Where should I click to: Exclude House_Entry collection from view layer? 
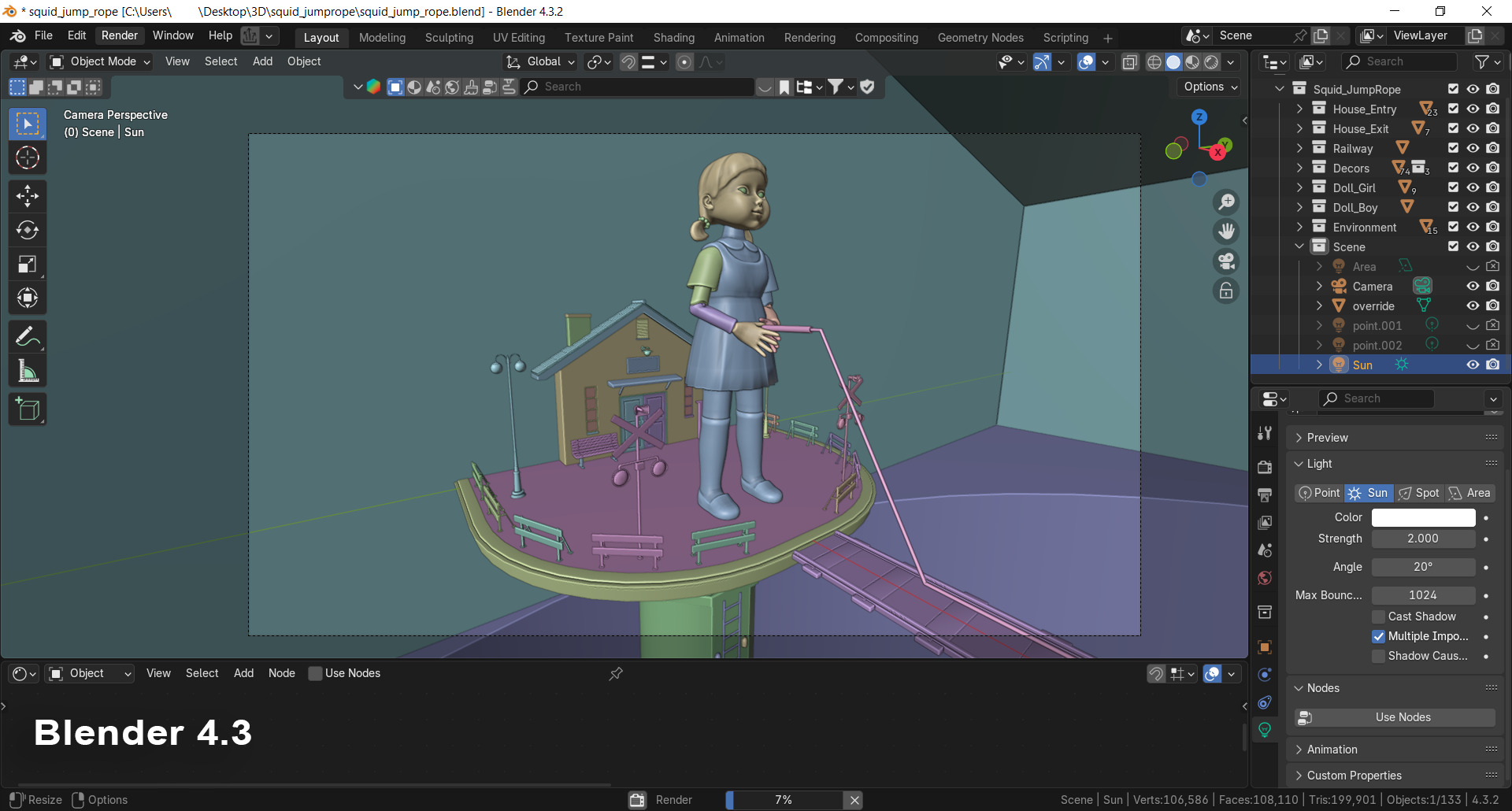pyautogui.click(x=1453, y=109)
